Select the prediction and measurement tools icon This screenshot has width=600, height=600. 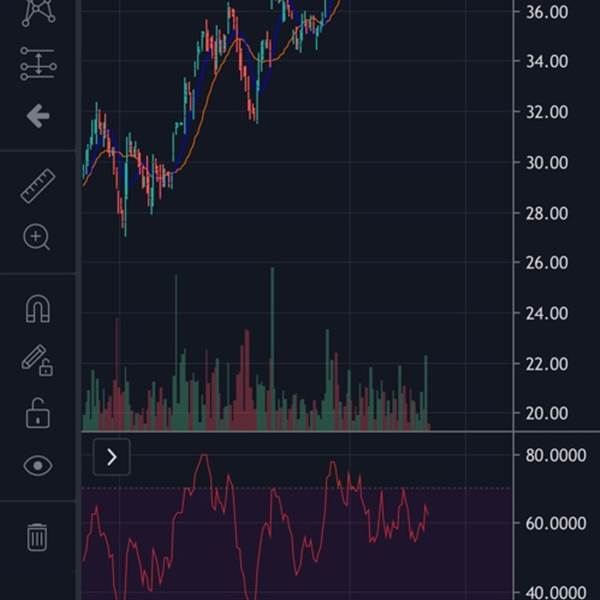38,64
